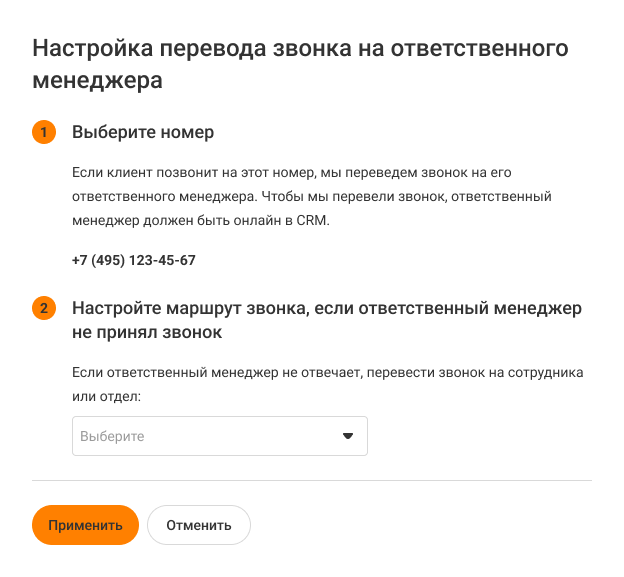
Task: Expand the dropdown using the arrow
Action: [348, 436]
